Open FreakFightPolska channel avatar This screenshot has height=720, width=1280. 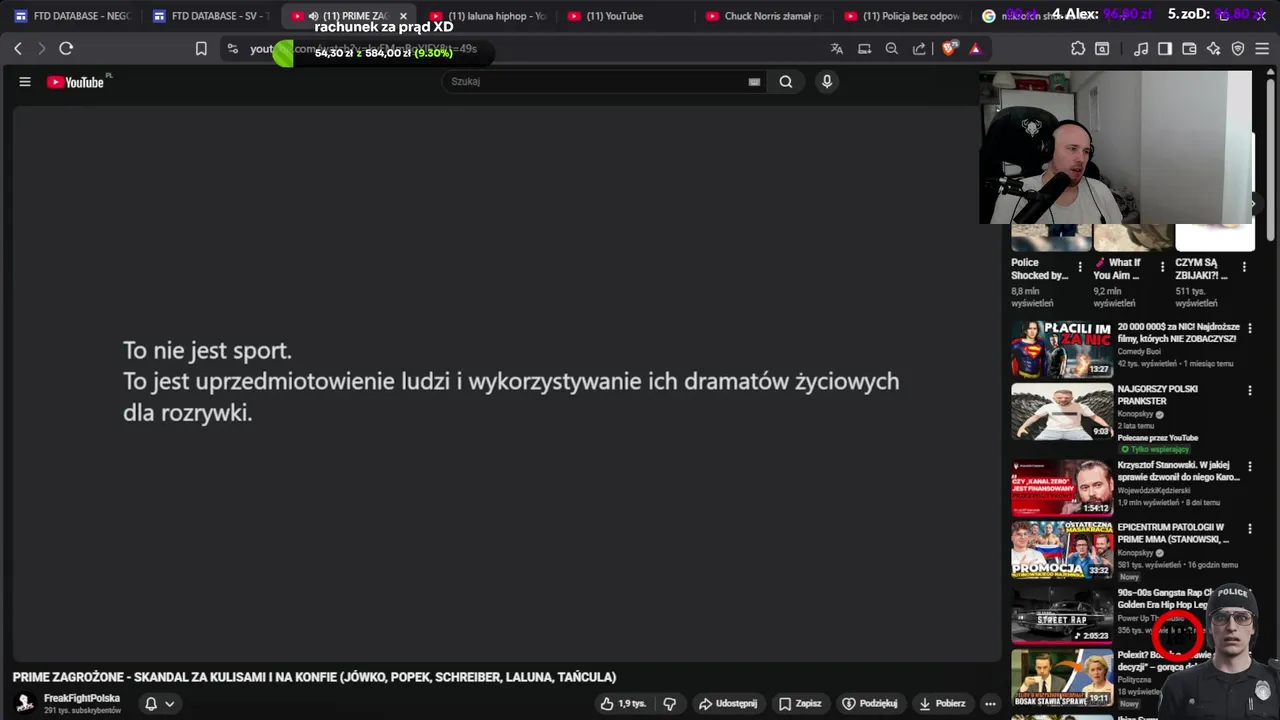click(x=25, y=703)
